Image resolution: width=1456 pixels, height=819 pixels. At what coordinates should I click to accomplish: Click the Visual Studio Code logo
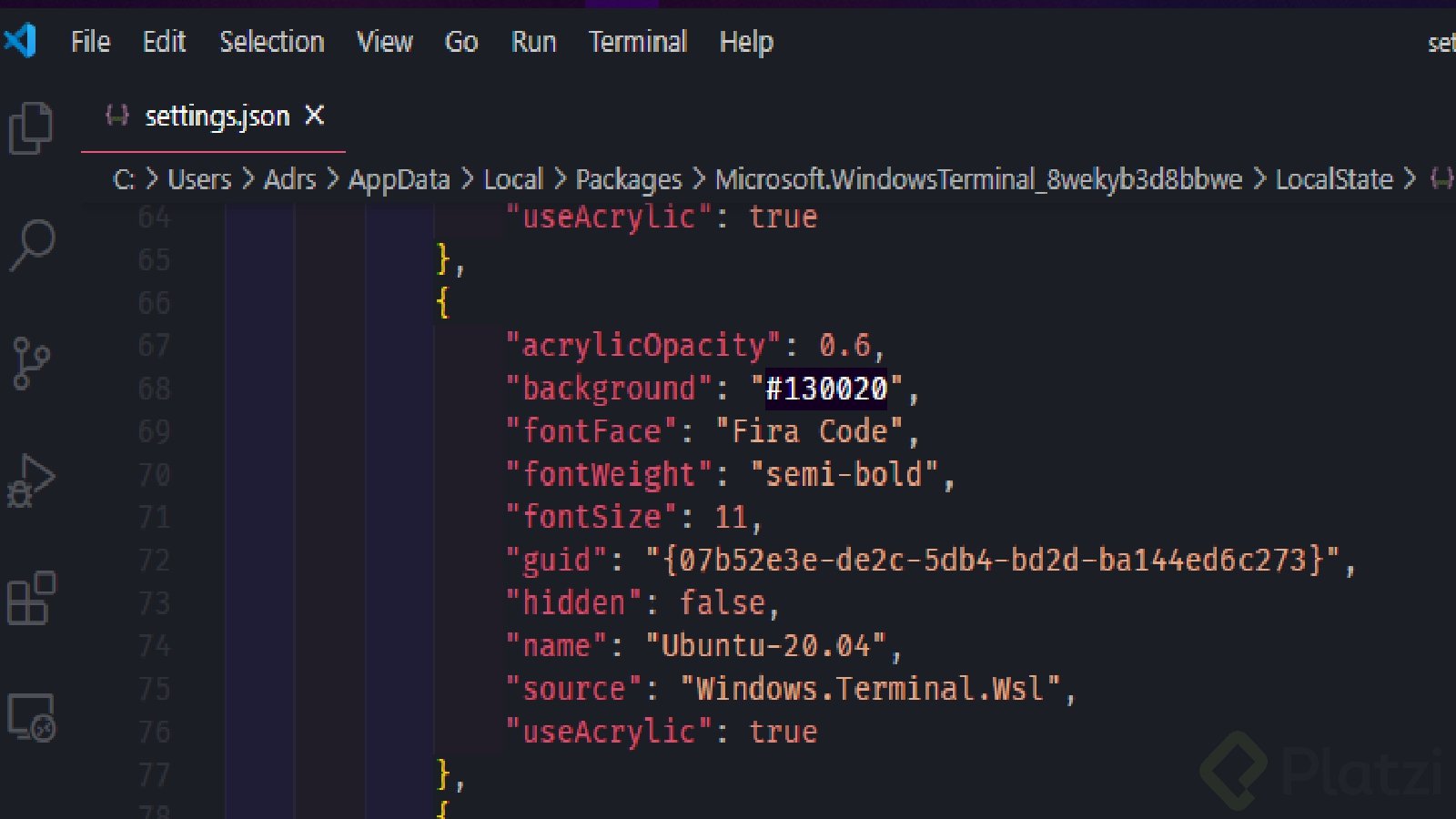tap(22, 40)
